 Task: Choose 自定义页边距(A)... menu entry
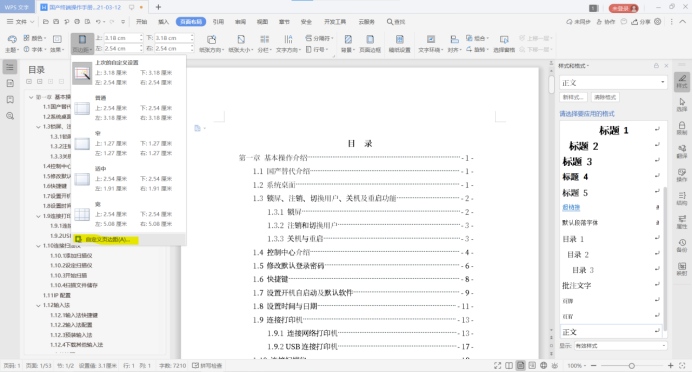tap(128, 239)
